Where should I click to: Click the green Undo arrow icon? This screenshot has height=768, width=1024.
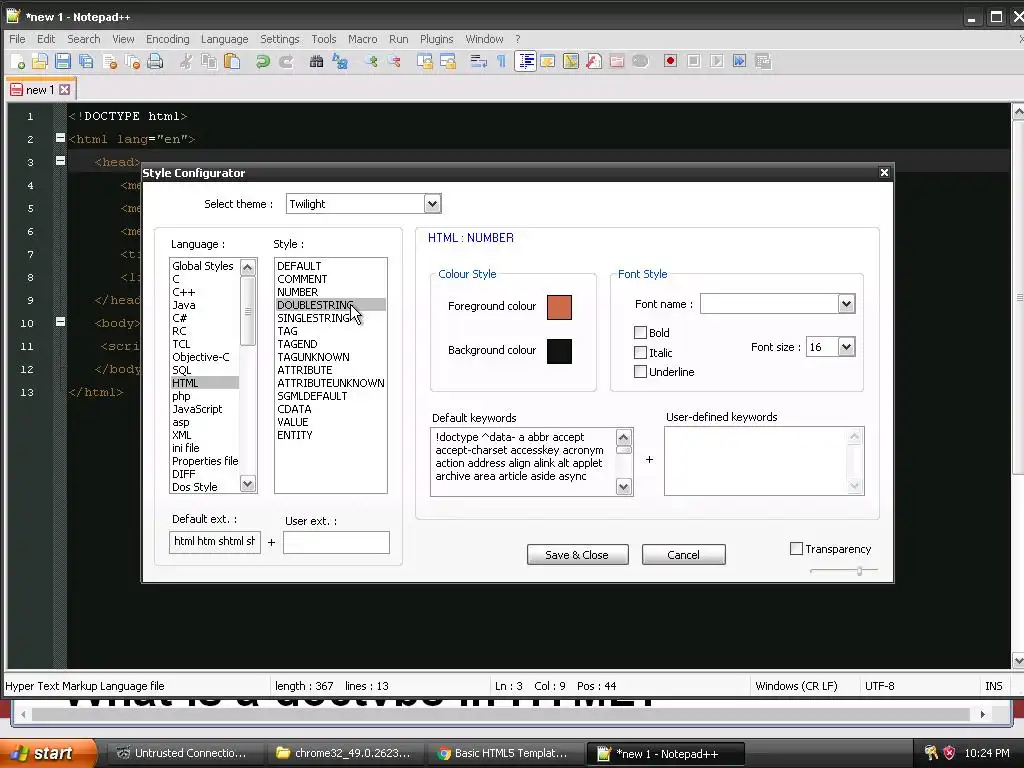click(263, 61)
